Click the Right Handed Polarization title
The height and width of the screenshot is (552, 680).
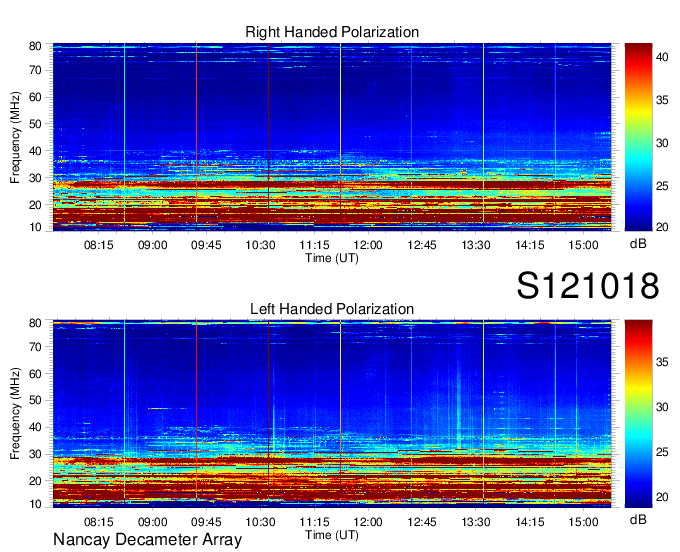(332, 32)
